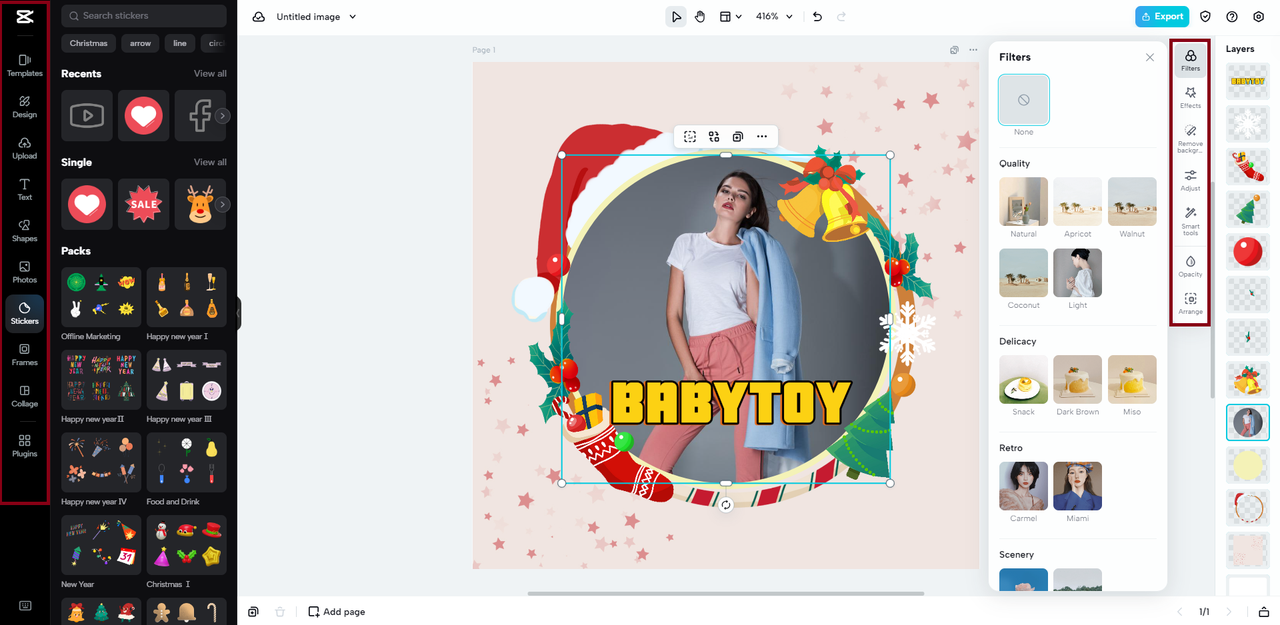Open the Filters tab on right toolbar
Viewport: 1280px width, 625px height.
pos(1190,60)
